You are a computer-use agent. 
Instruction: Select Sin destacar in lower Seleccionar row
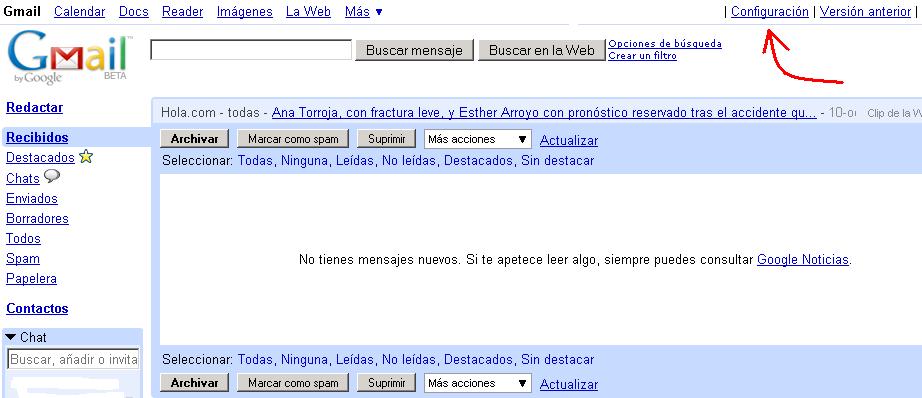pyautogui.click(x=557, y=359)
